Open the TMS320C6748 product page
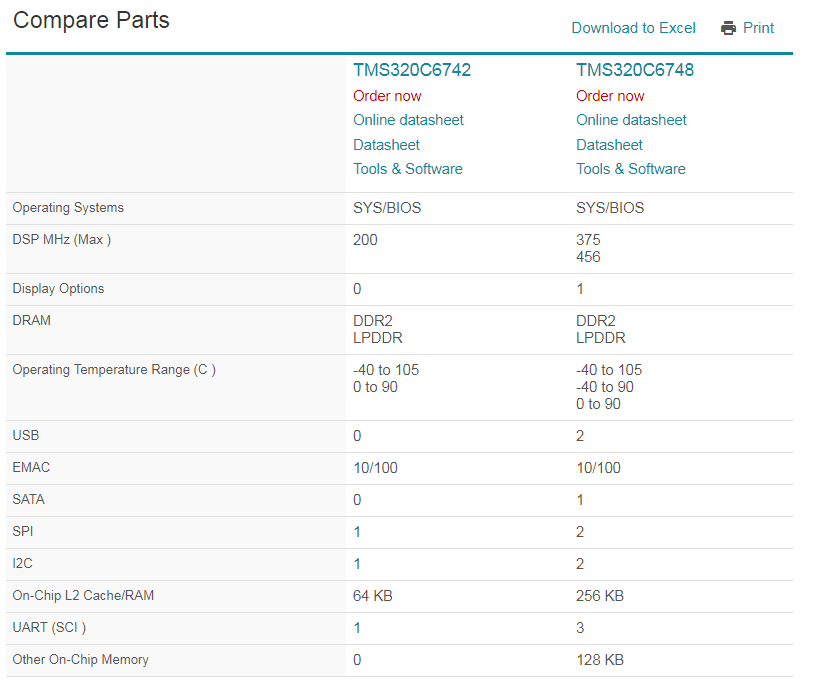The image size is (827, 688). pyautogui.click(x=634, y=70)
